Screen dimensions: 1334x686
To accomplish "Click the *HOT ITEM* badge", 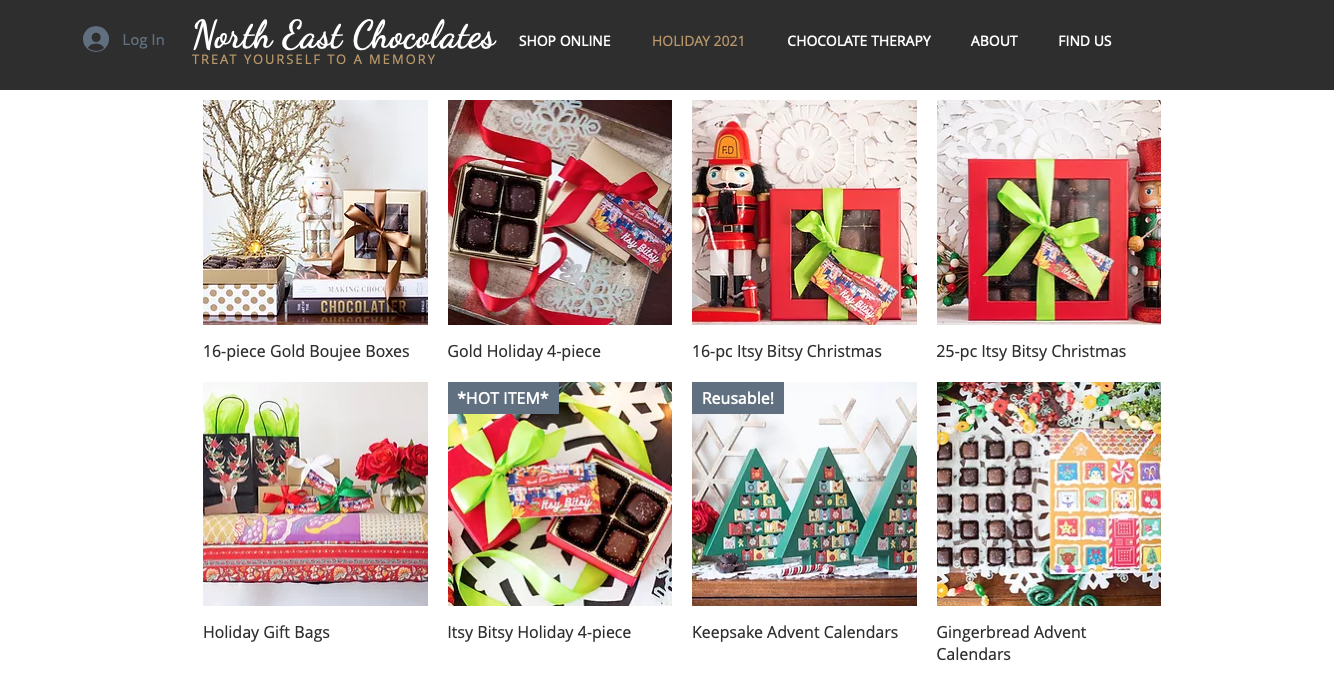I will (x=503, y=398).
